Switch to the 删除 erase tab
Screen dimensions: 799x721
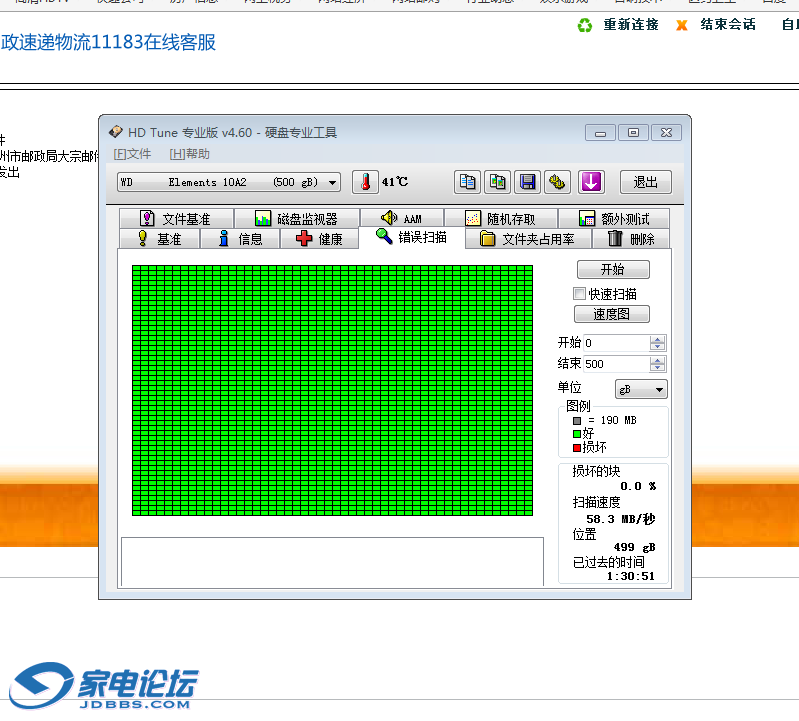[631, 238]
